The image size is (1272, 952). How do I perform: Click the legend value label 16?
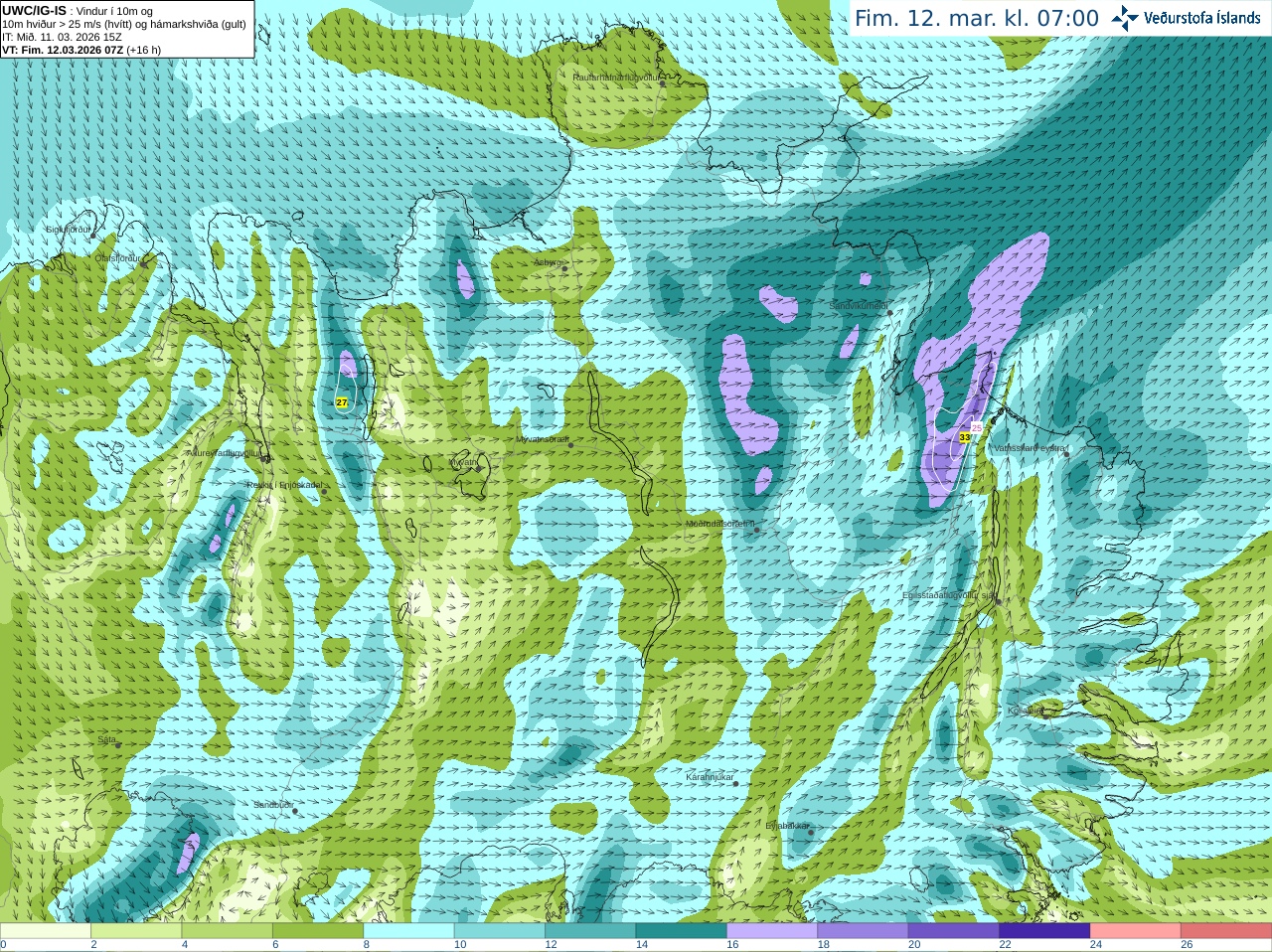click(732, 945)
